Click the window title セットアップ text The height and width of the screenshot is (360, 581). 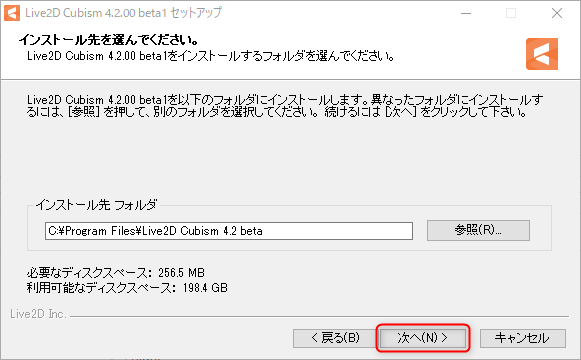point(196,13)
